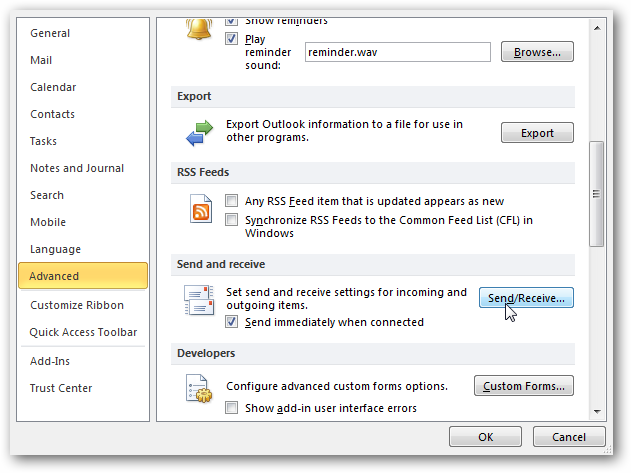Check Synchronize RSS Feeds to Common Feed List
Image resolution: width=631 pixels, height=473 pixels.
232,220
